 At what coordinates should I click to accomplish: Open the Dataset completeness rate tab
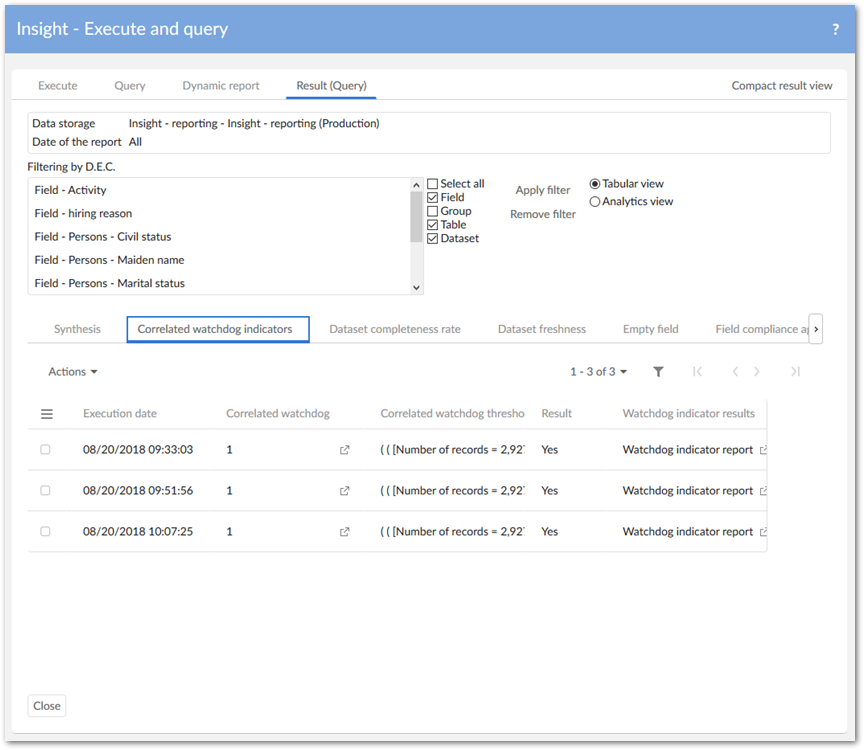[x=395, y=329]
